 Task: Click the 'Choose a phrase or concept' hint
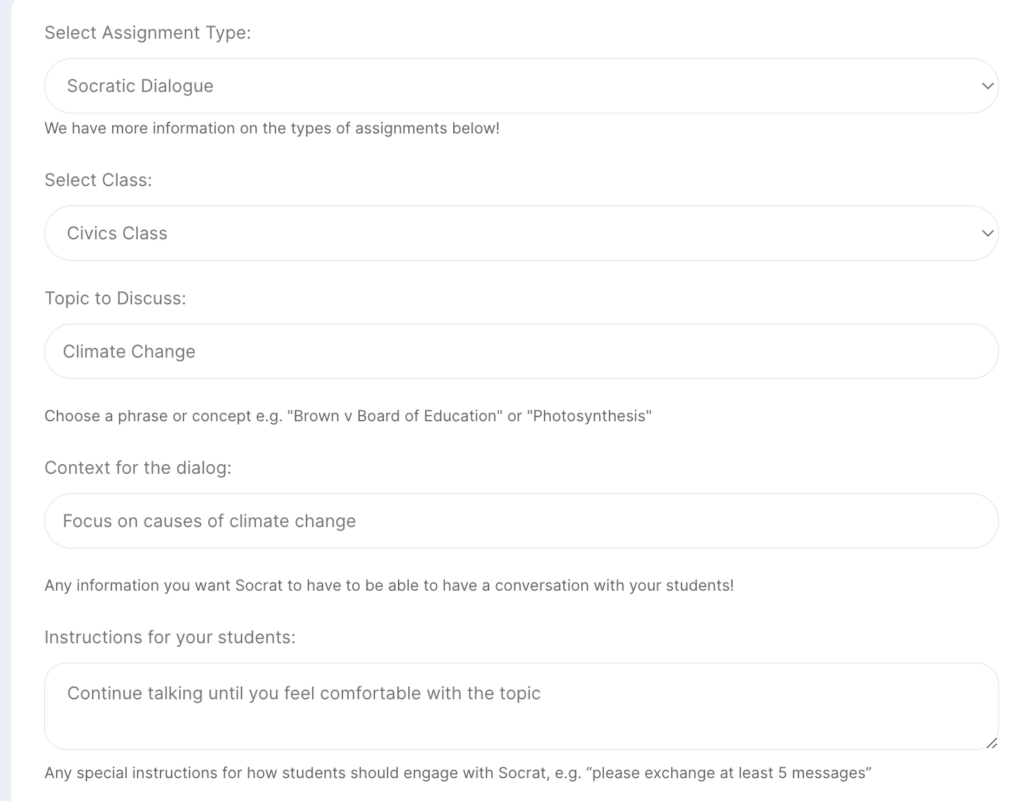pos(348,416)
